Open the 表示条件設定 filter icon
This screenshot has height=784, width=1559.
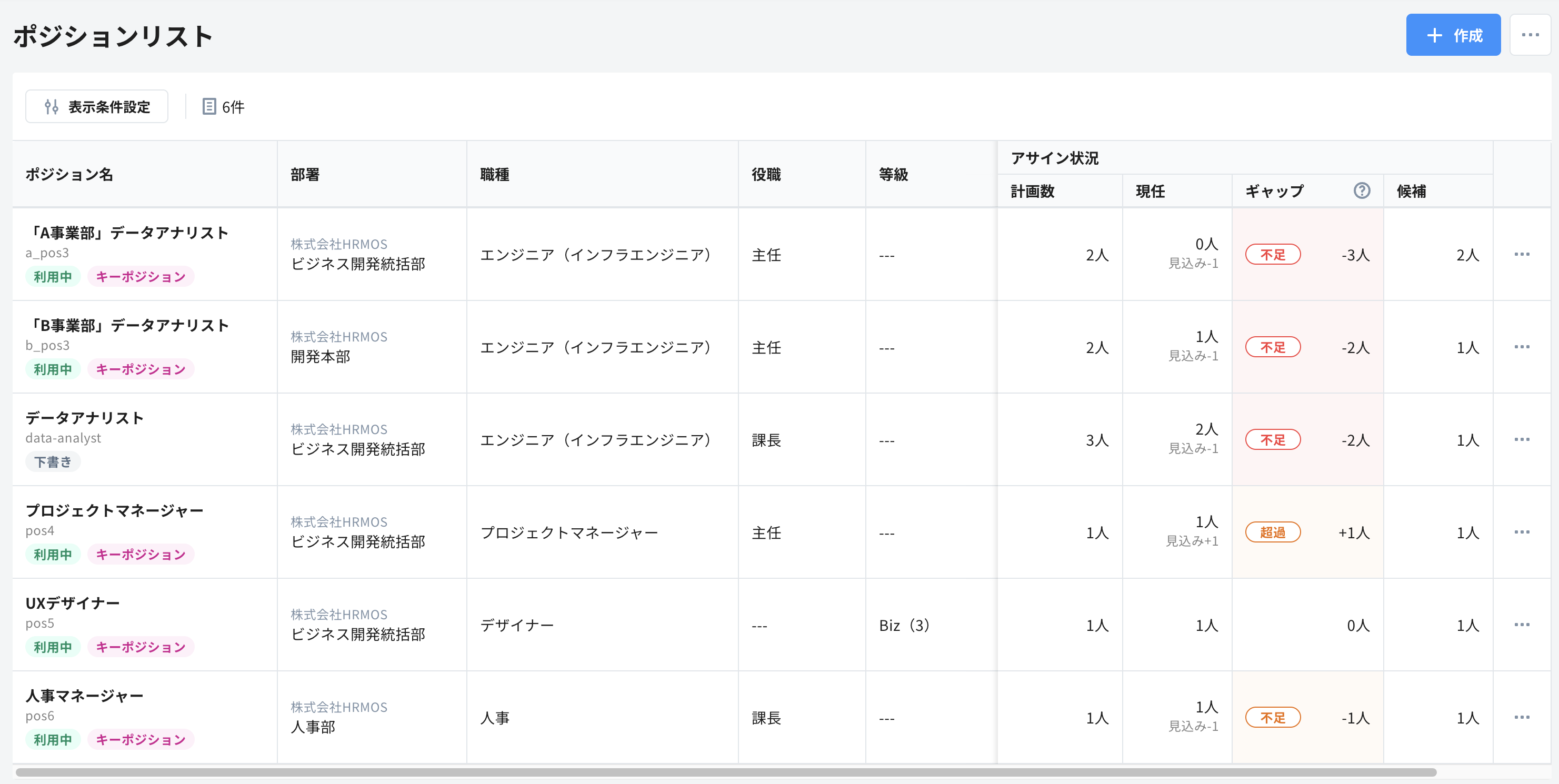(x=51, y=106)
